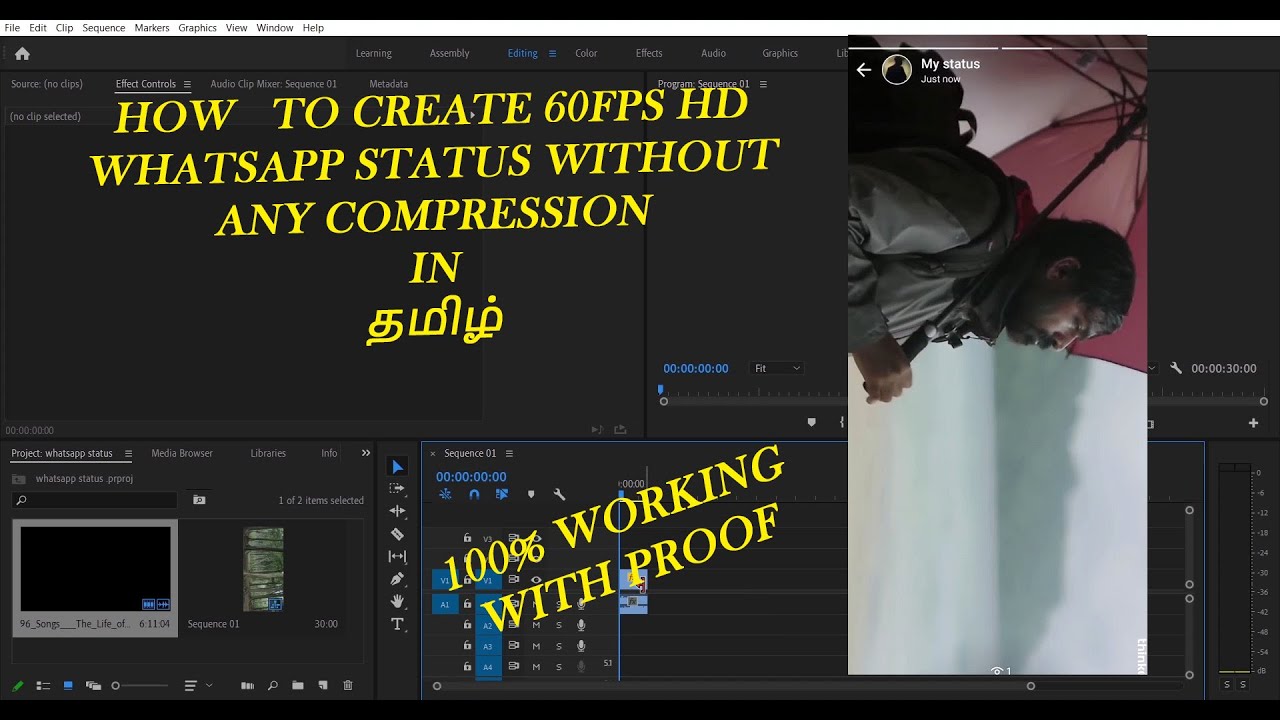Open timeline display settings wrench
The image size is (1280, 720).
[x=559, y=494]
